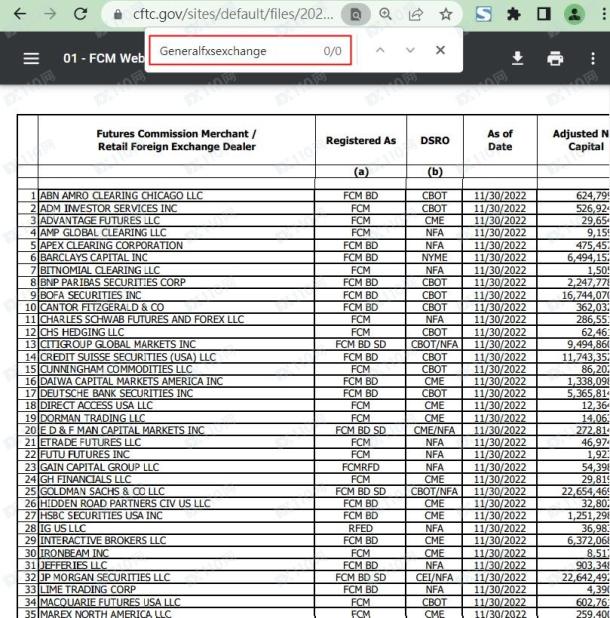
Task: Click APEX CLEARING CORPORATION name
Action: pyautogui.click(x=112, y=245)
